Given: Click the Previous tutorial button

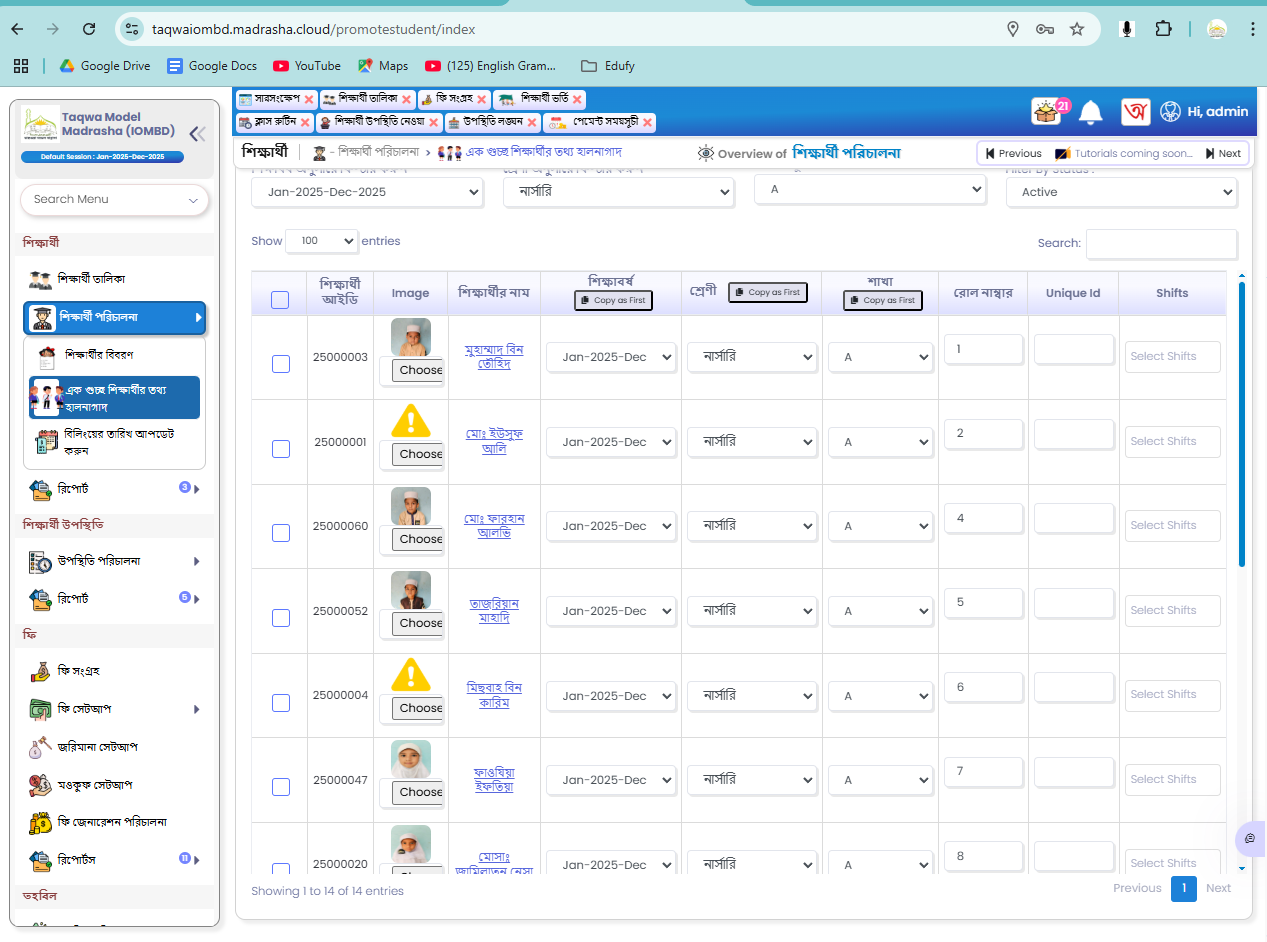Looking at the screenshot, I should 1013,153.
